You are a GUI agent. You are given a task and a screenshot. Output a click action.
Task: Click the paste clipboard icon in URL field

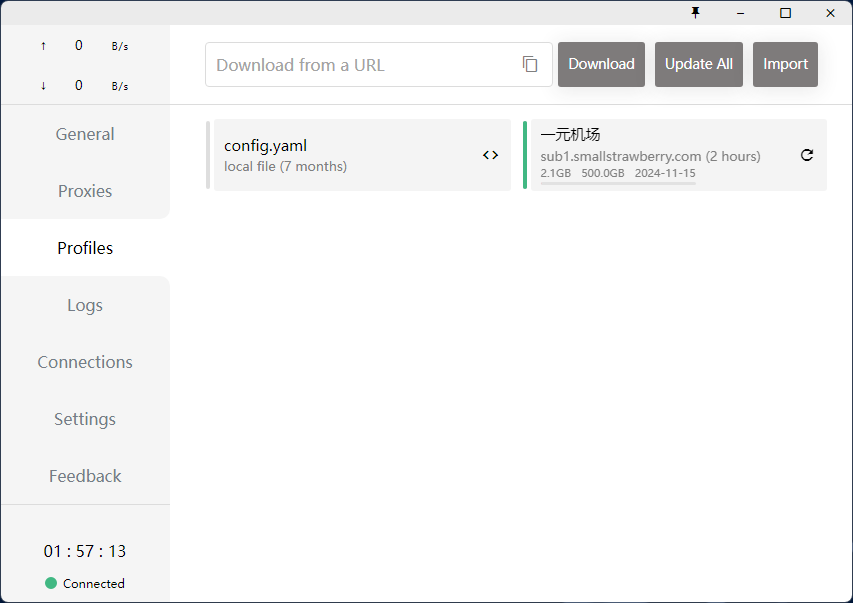pyautogui.click(x=530, y=65)
